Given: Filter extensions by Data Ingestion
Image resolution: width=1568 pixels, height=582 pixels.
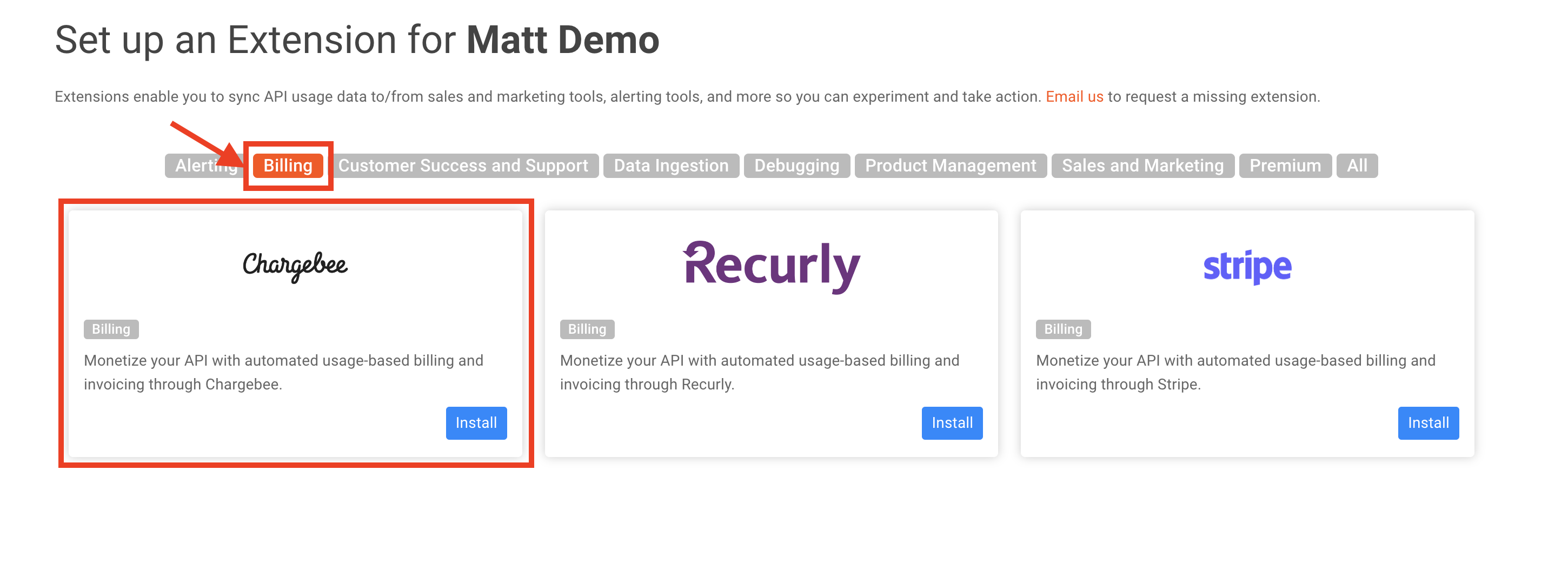Looking at the screenshot, I should pos(671,166).
